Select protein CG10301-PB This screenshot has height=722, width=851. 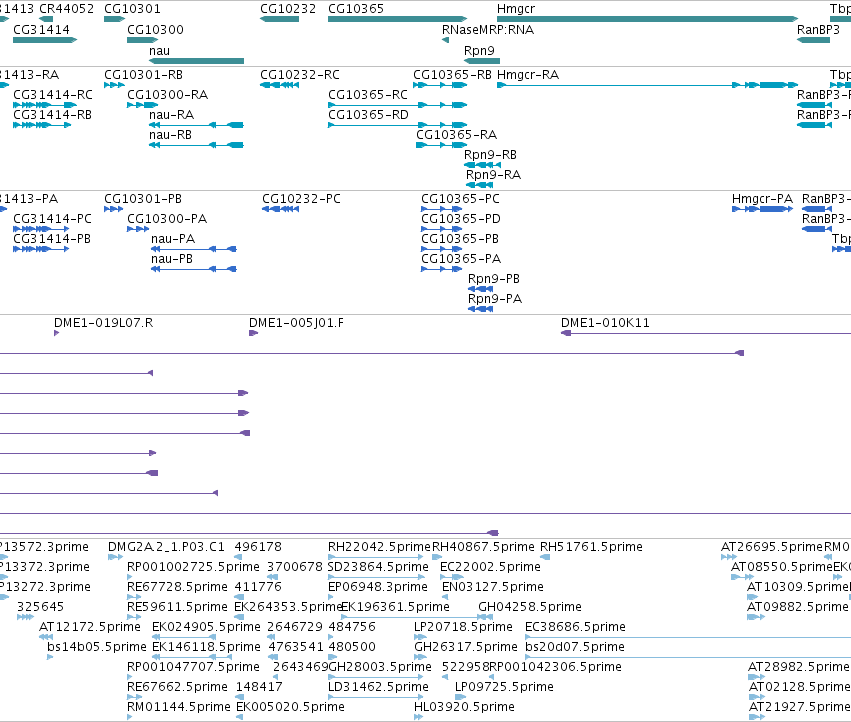point(143,199)
